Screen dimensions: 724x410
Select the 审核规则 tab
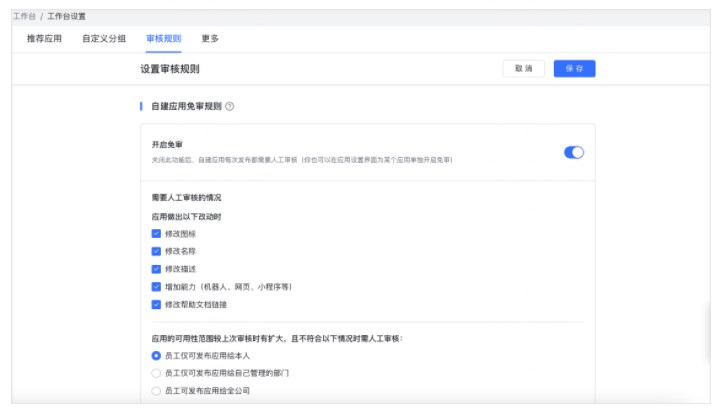163,39
